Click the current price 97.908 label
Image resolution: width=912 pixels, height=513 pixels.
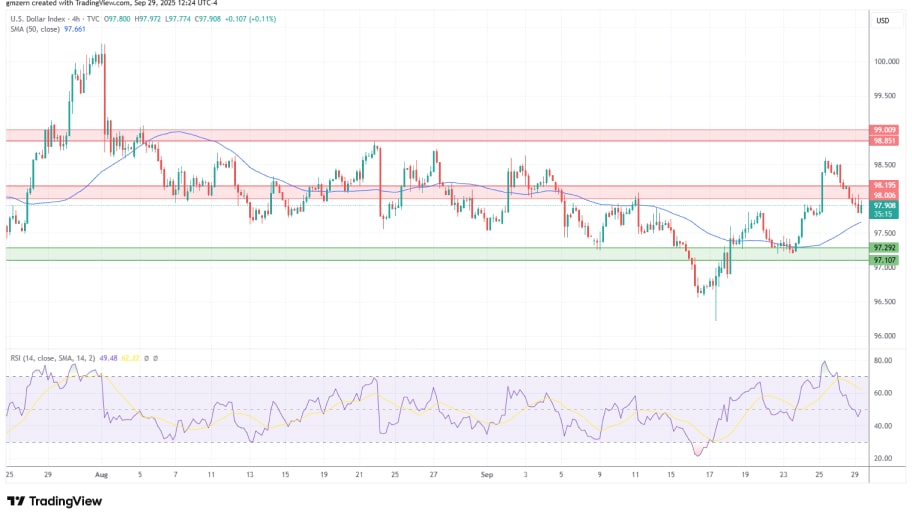pos(884,205)
